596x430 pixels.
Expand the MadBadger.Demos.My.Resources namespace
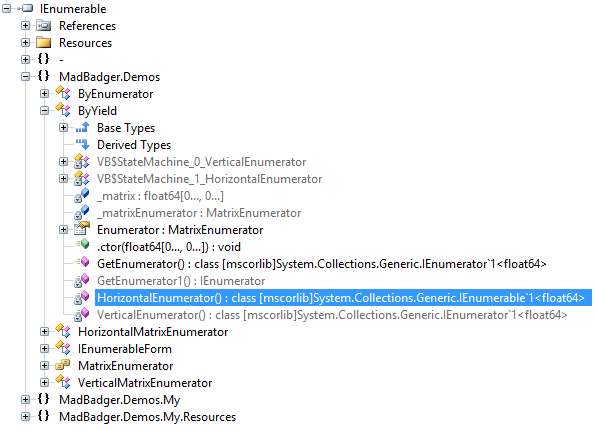click(25, 417)
